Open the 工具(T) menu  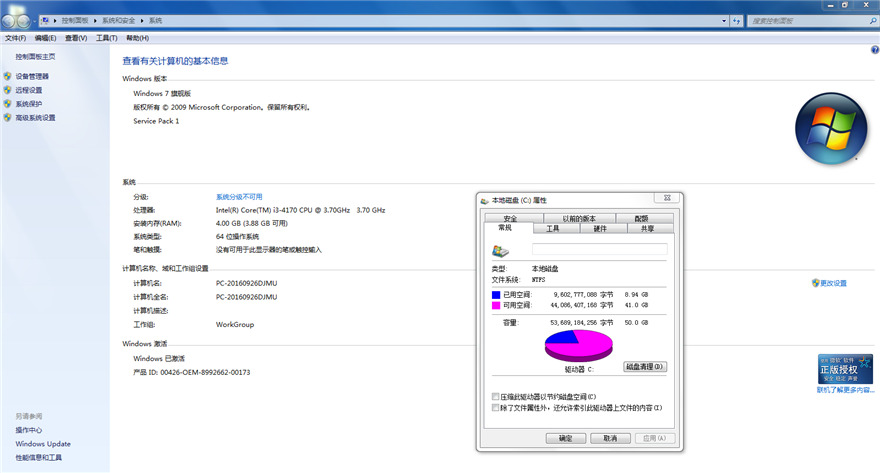pos(107,38)
